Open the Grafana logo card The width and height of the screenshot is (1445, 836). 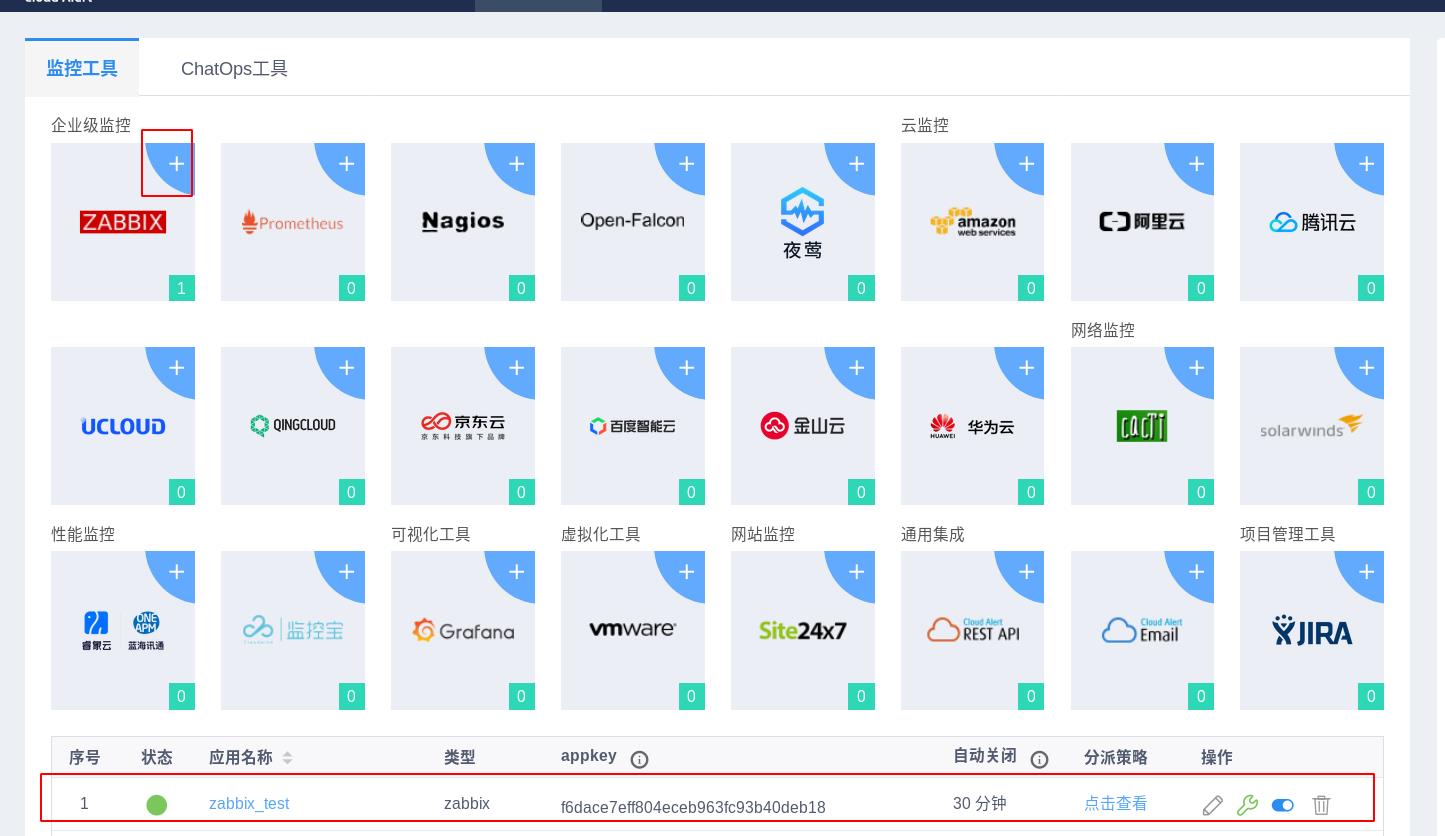(463, 630)
